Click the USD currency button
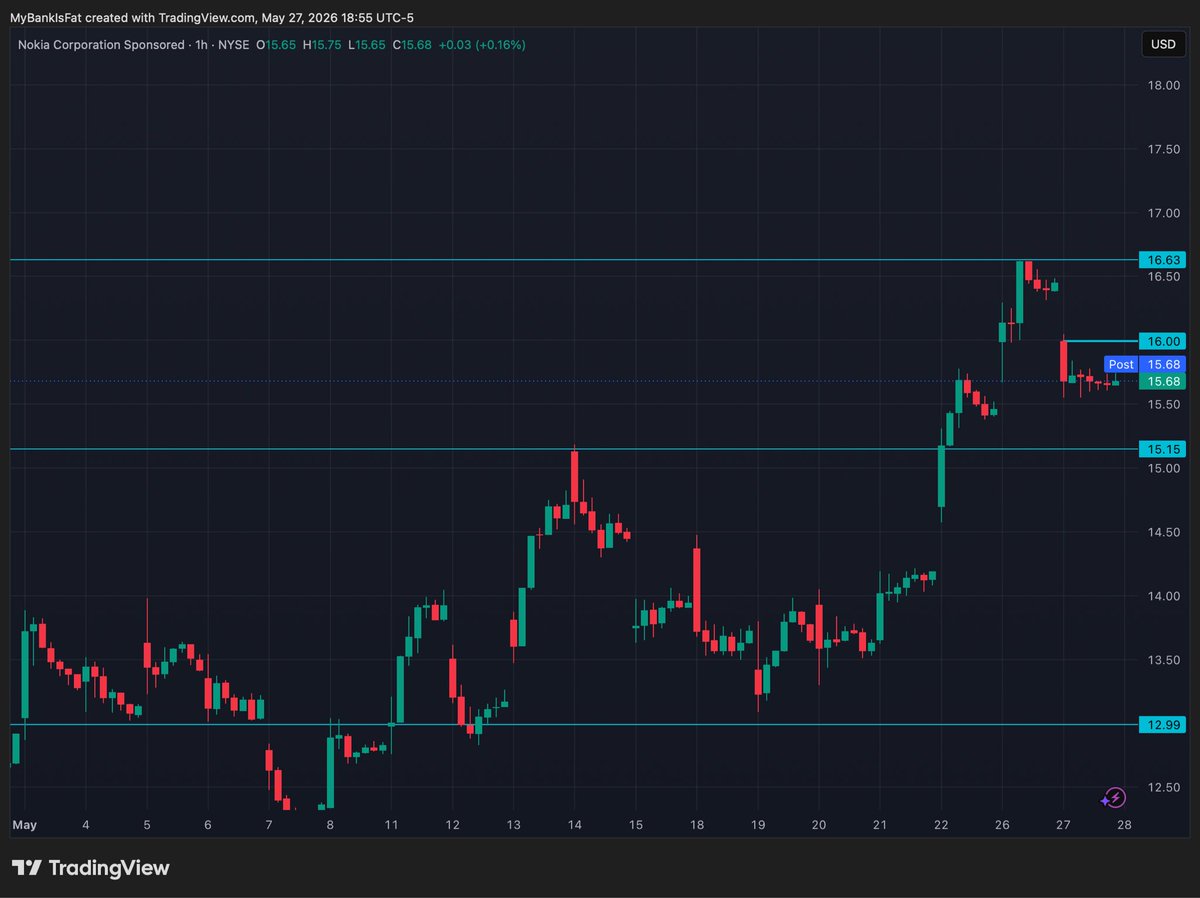 1163,44
